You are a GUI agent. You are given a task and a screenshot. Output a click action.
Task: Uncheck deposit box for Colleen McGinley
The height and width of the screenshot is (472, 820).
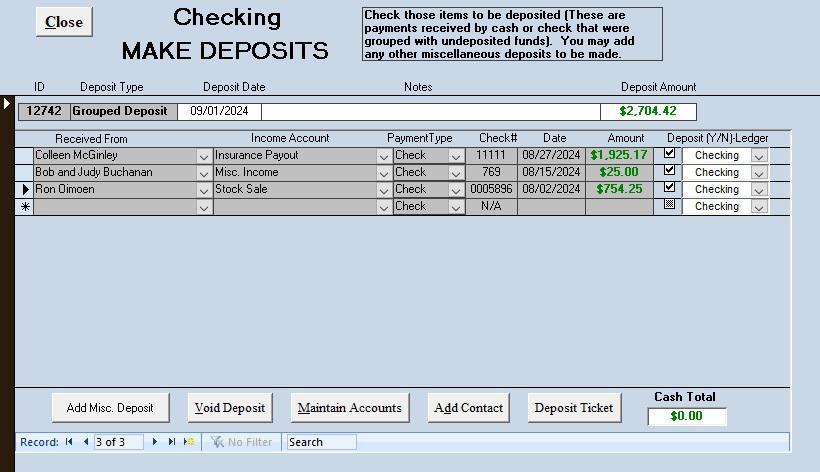pyautogui.click(x=670, y=154)
